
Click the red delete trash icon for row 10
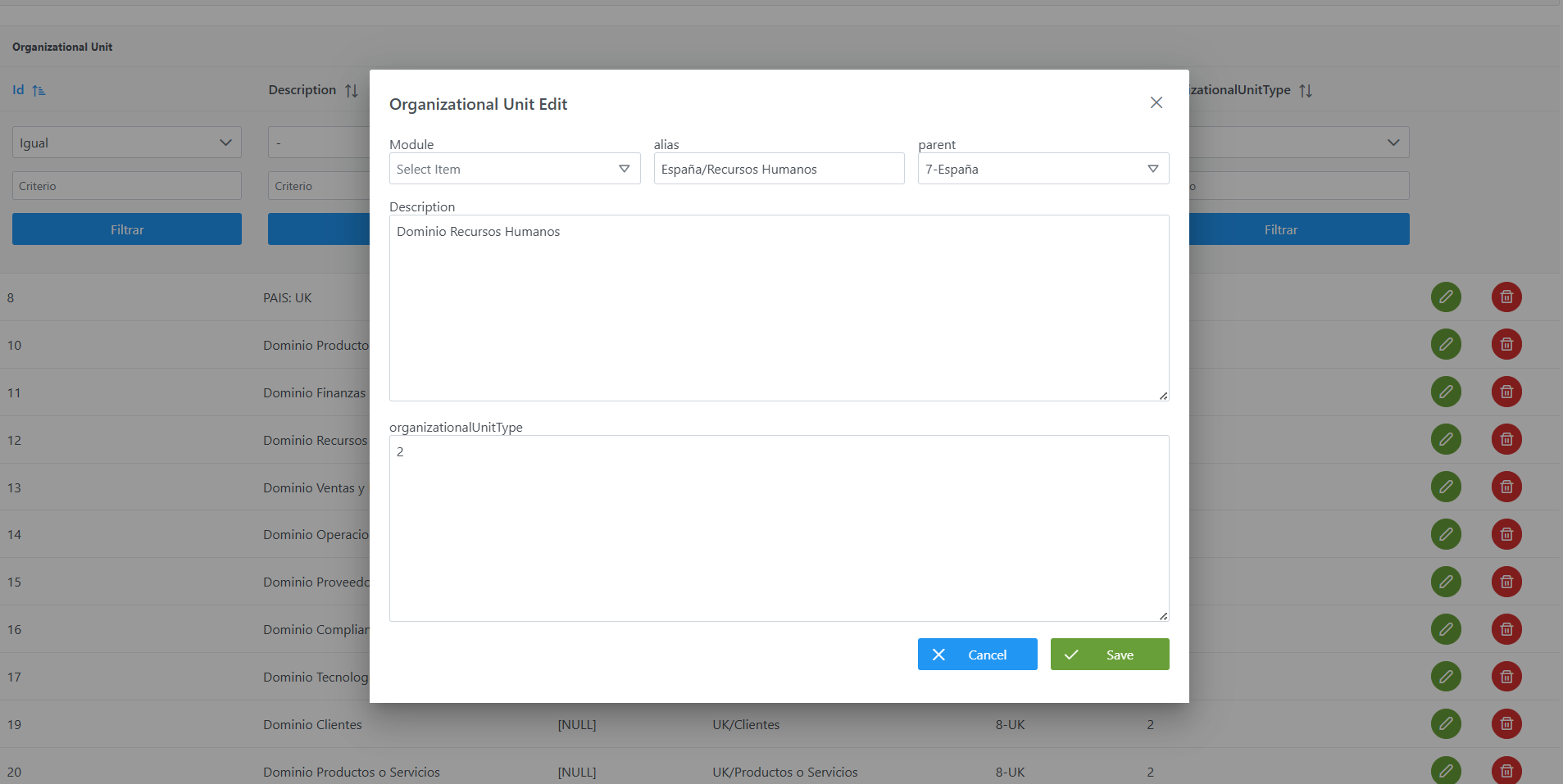point(1506,344)
